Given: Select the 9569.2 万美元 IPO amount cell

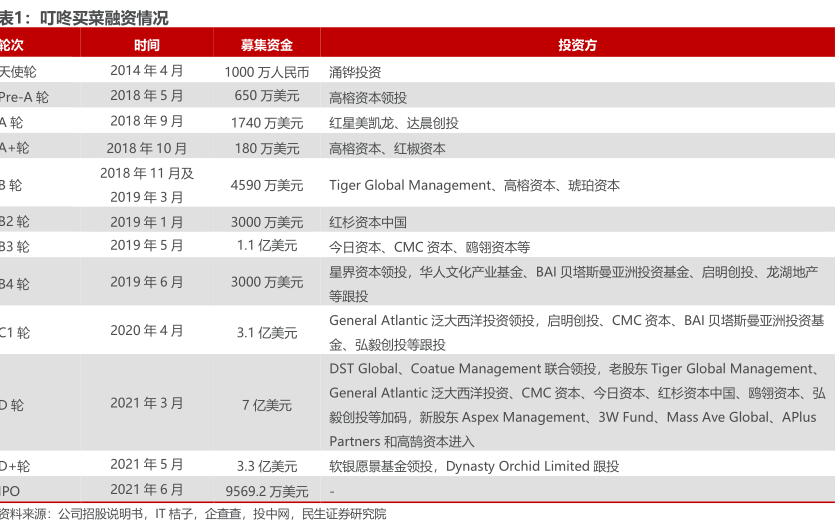Looking at the screenshot, I should 266,491.
